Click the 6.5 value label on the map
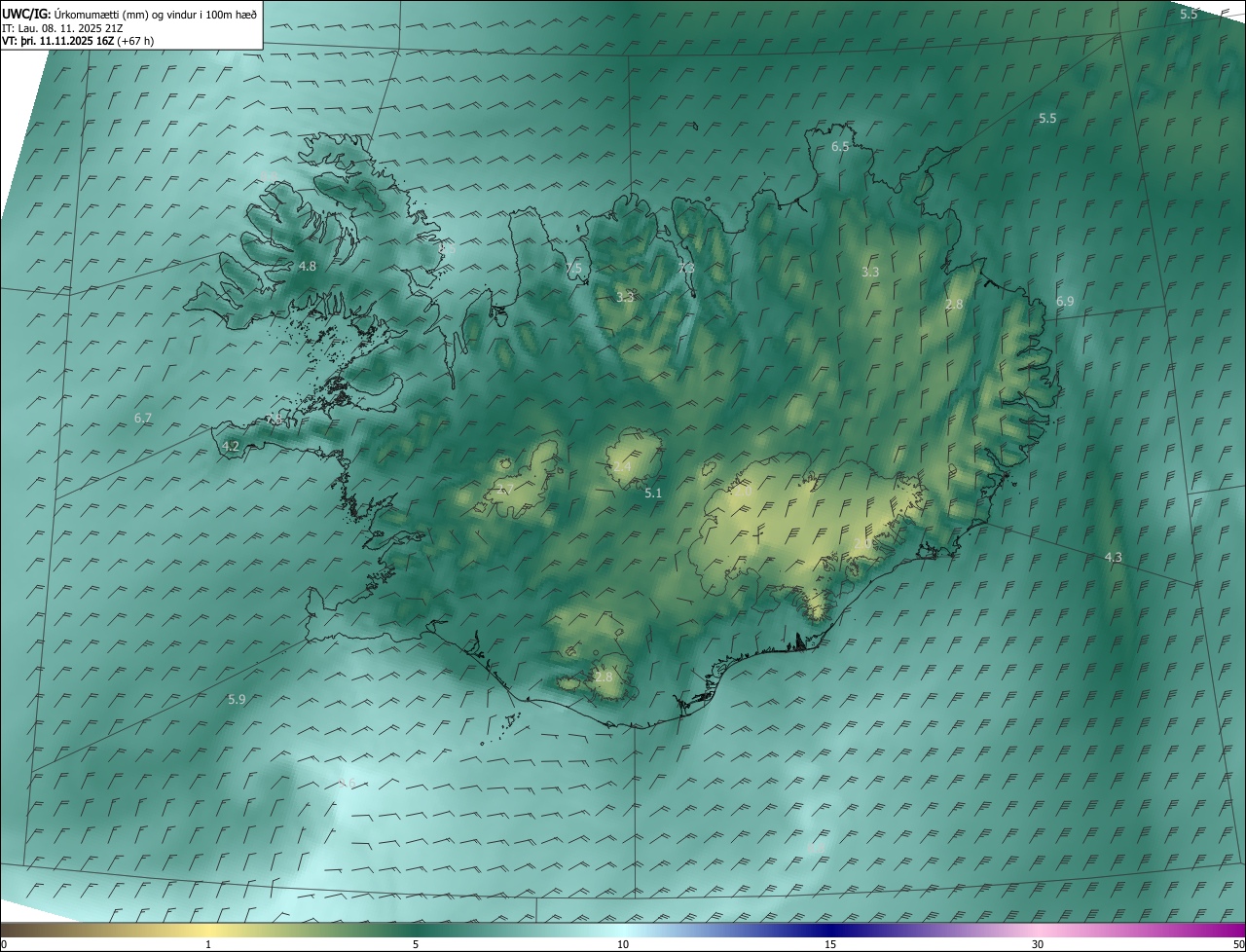Viewport: 1246px width, 952px height. click(x=840, y=147)
